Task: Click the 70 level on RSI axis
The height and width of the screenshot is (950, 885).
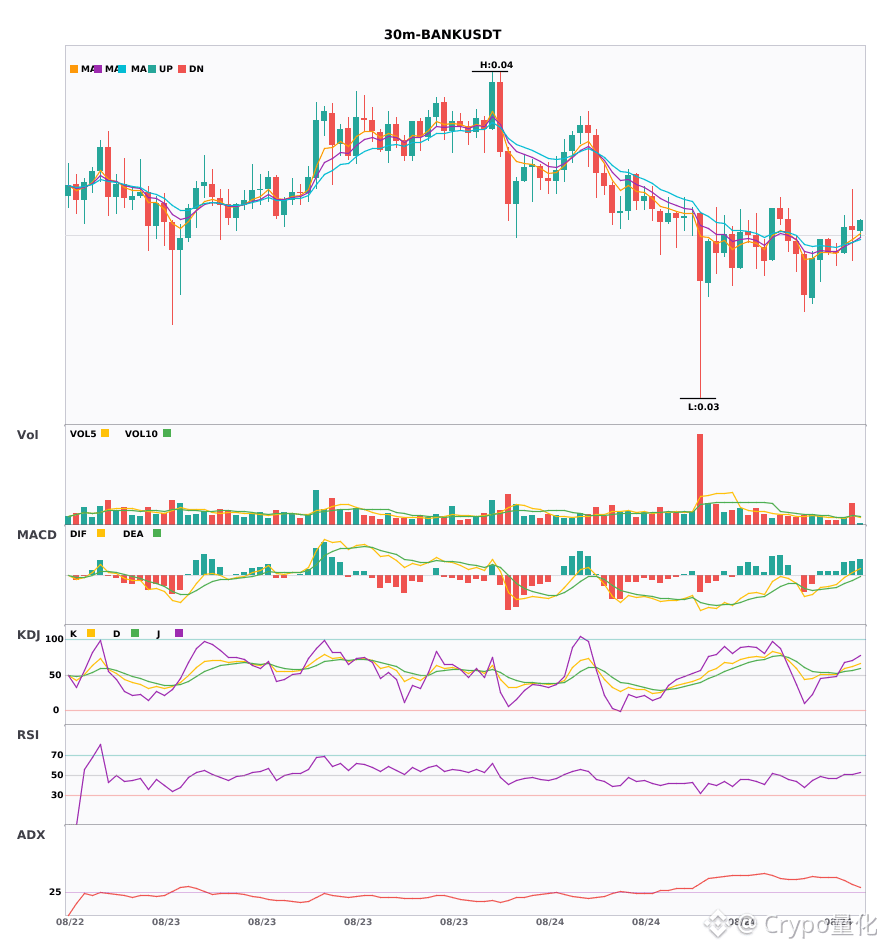Action: [57, 755]
